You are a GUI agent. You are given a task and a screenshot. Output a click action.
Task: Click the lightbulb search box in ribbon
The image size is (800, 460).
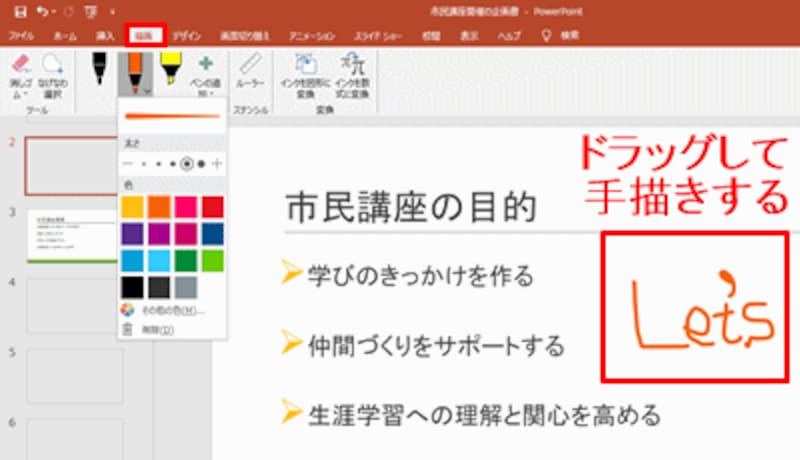(x=560, y=35)
